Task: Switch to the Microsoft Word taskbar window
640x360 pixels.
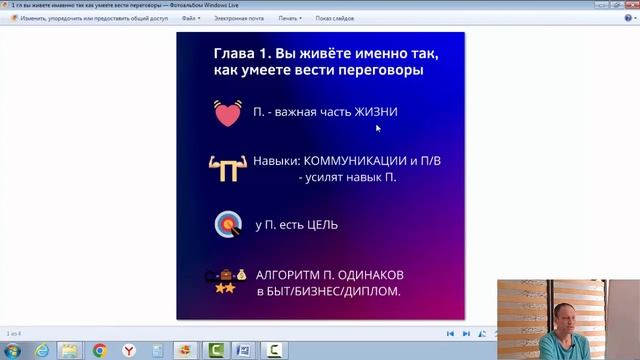Action: click(x=244, y=351)
